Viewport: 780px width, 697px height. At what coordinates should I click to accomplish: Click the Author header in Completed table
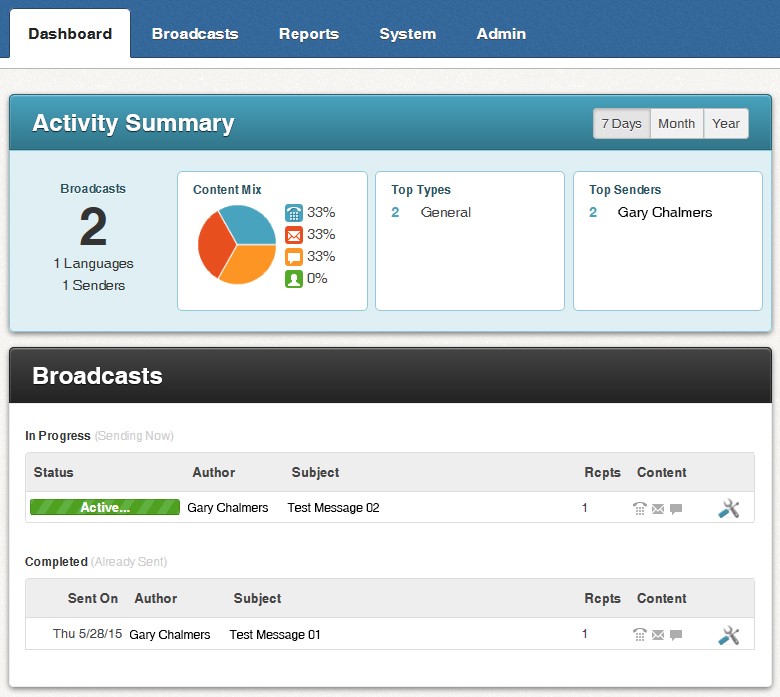156,598
